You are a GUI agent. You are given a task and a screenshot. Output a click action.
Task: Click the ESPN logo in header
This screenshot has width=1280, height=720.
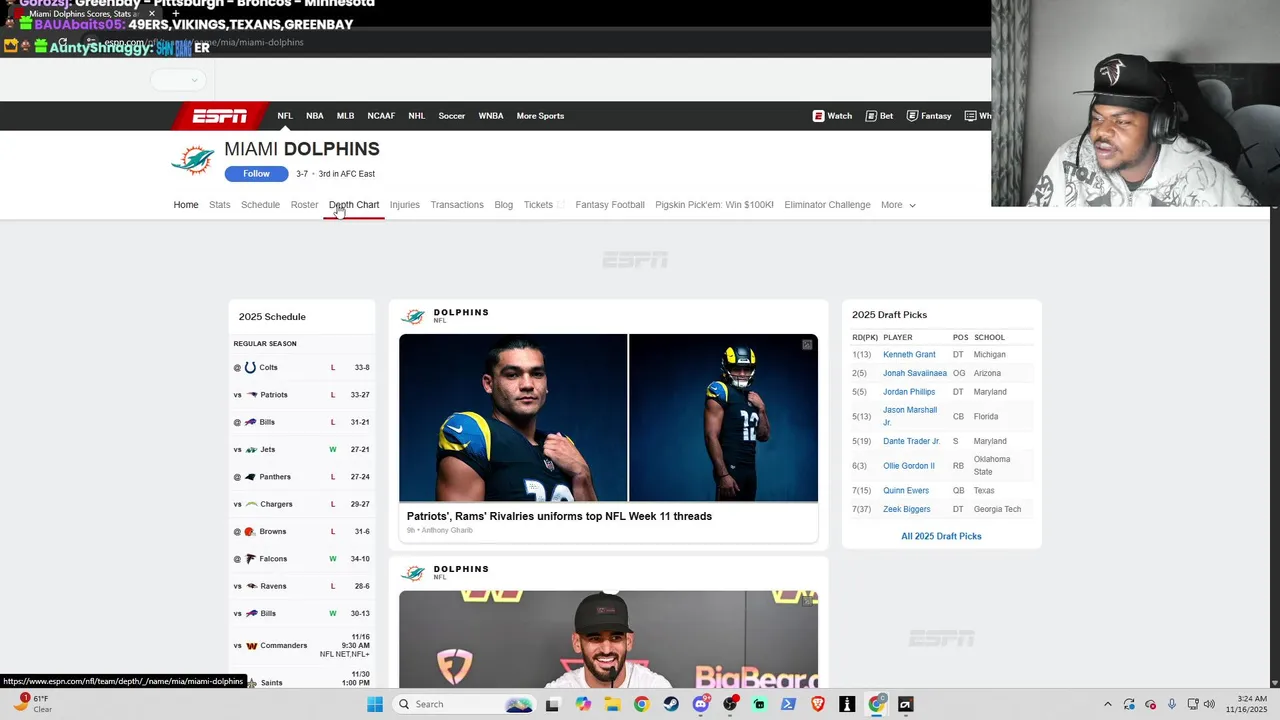point(220,116)
